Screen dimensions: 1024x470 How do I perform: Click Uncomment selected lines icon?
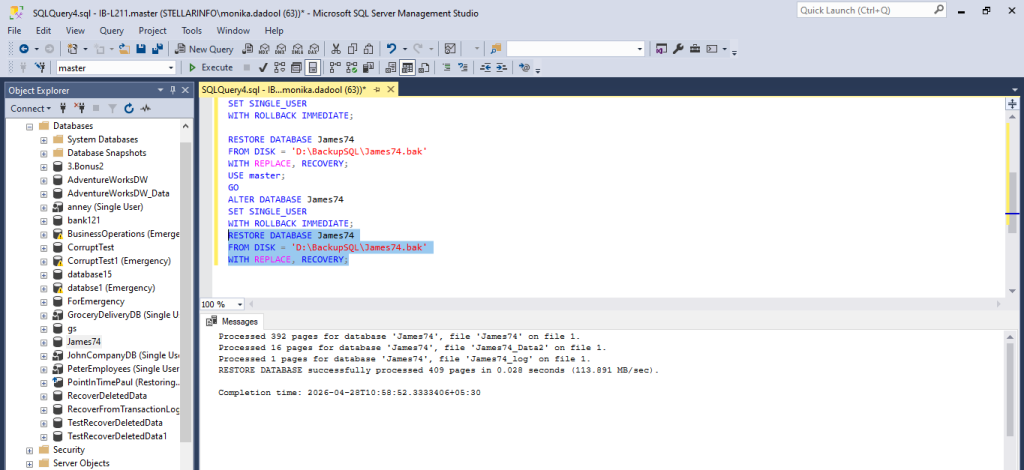463,67
